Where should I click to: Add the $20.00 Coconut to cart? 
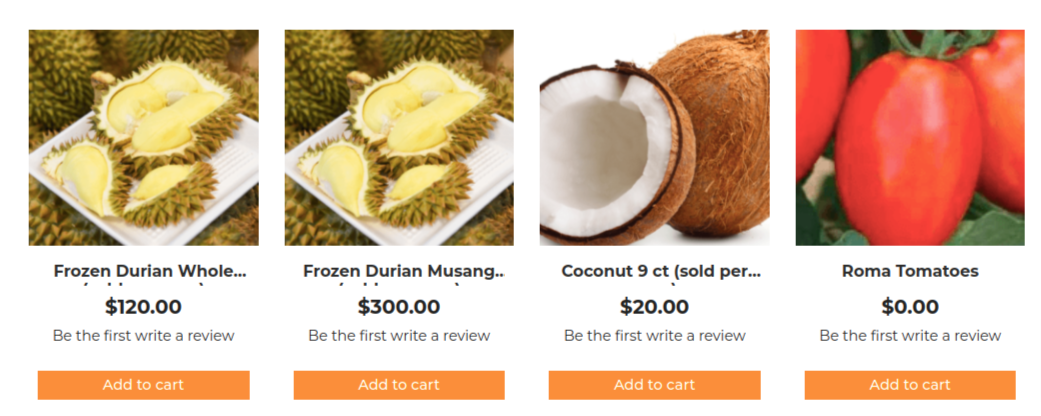(x=655, y=385)
